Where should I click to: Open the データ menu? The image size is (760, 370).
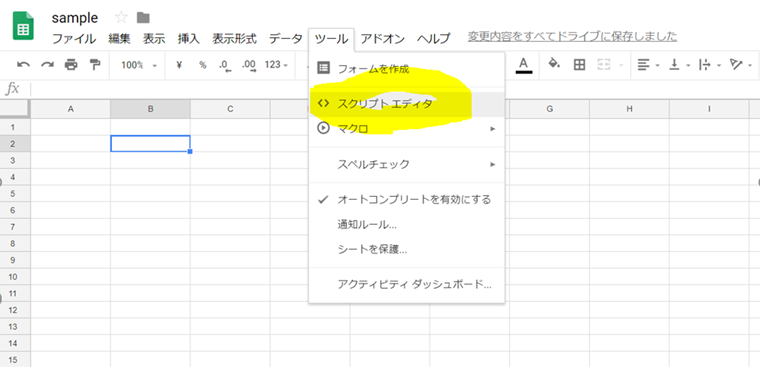pyautogui.click(x=285, y=39)
